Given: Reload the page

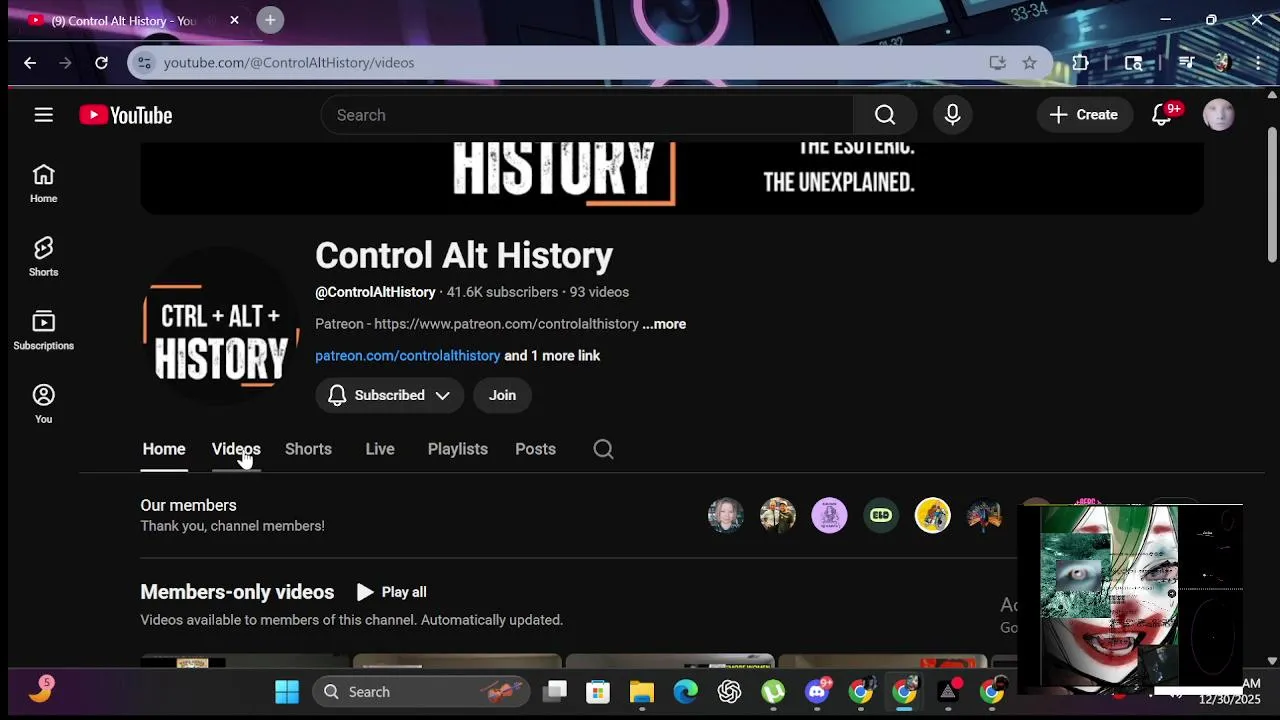Looking at the screenshot, I should 101,62.
